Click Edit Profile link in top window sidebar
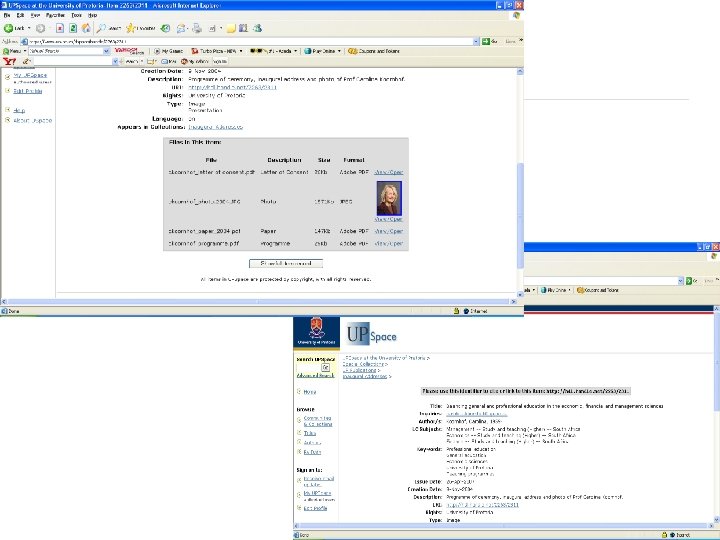Screen dimensions: 720x540 tap(28, 91)
